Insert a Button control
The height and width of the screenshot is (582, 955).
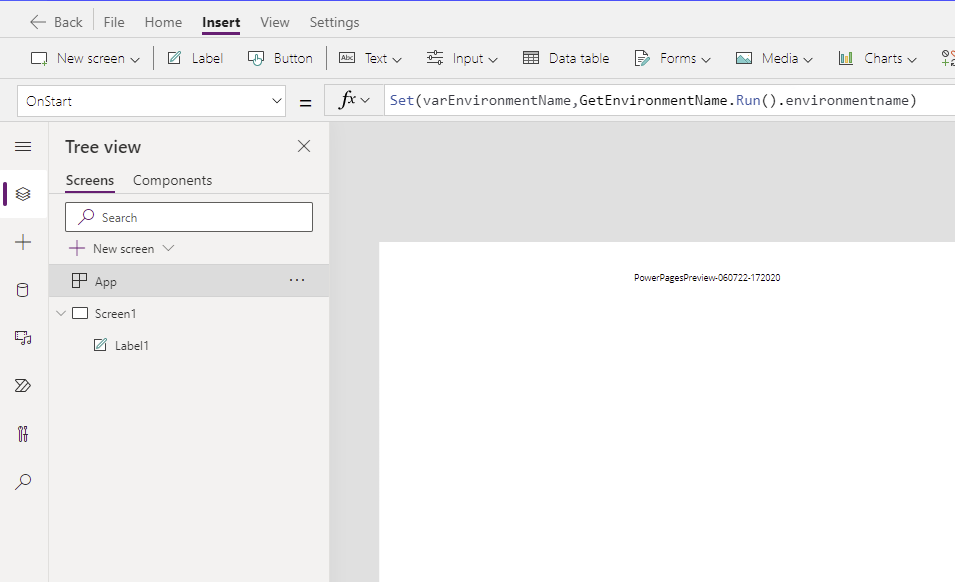coord(280,58)
